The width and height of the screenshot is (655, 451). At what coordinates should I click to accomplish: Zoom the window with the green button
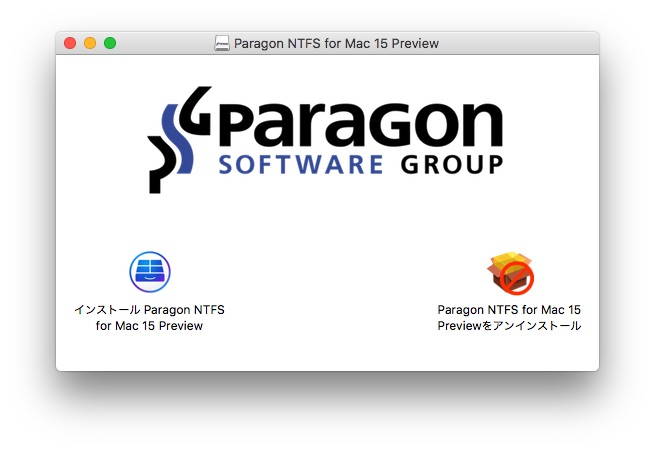click(x=110, y=43)
